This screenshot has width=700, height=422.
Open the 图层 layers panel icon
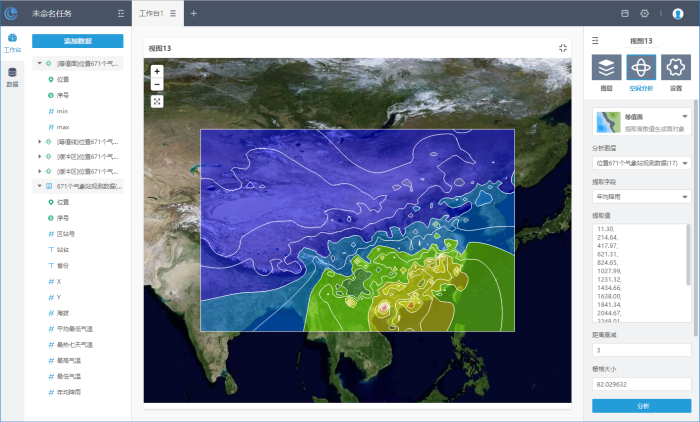(606, 69)
